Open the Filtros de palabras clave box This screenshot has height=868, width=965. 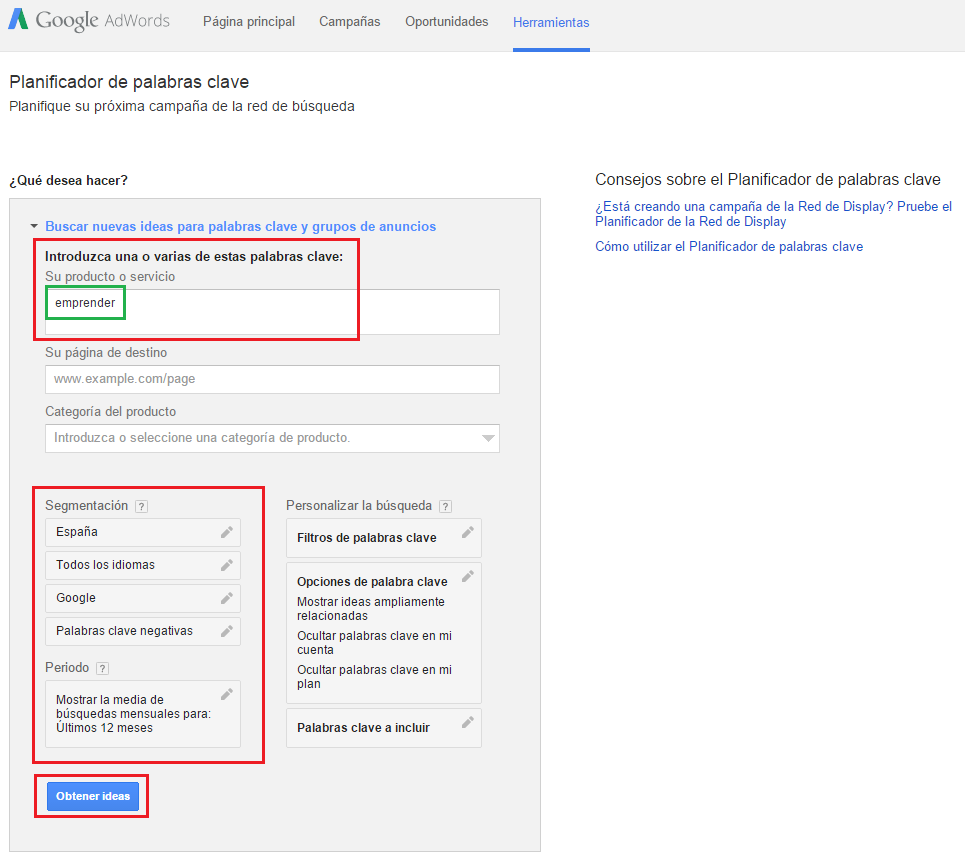point(383,538)
